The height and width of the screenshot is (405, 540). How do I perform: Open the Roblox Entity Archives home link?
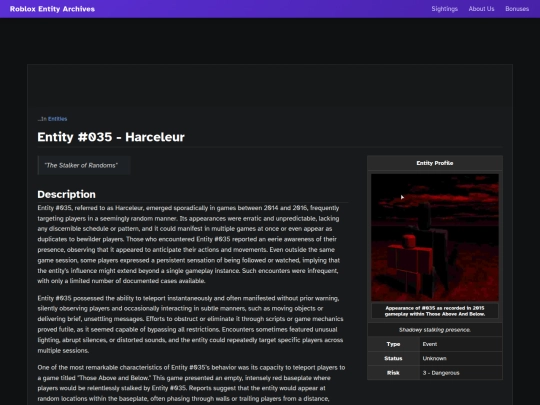[x=52, y=9]
